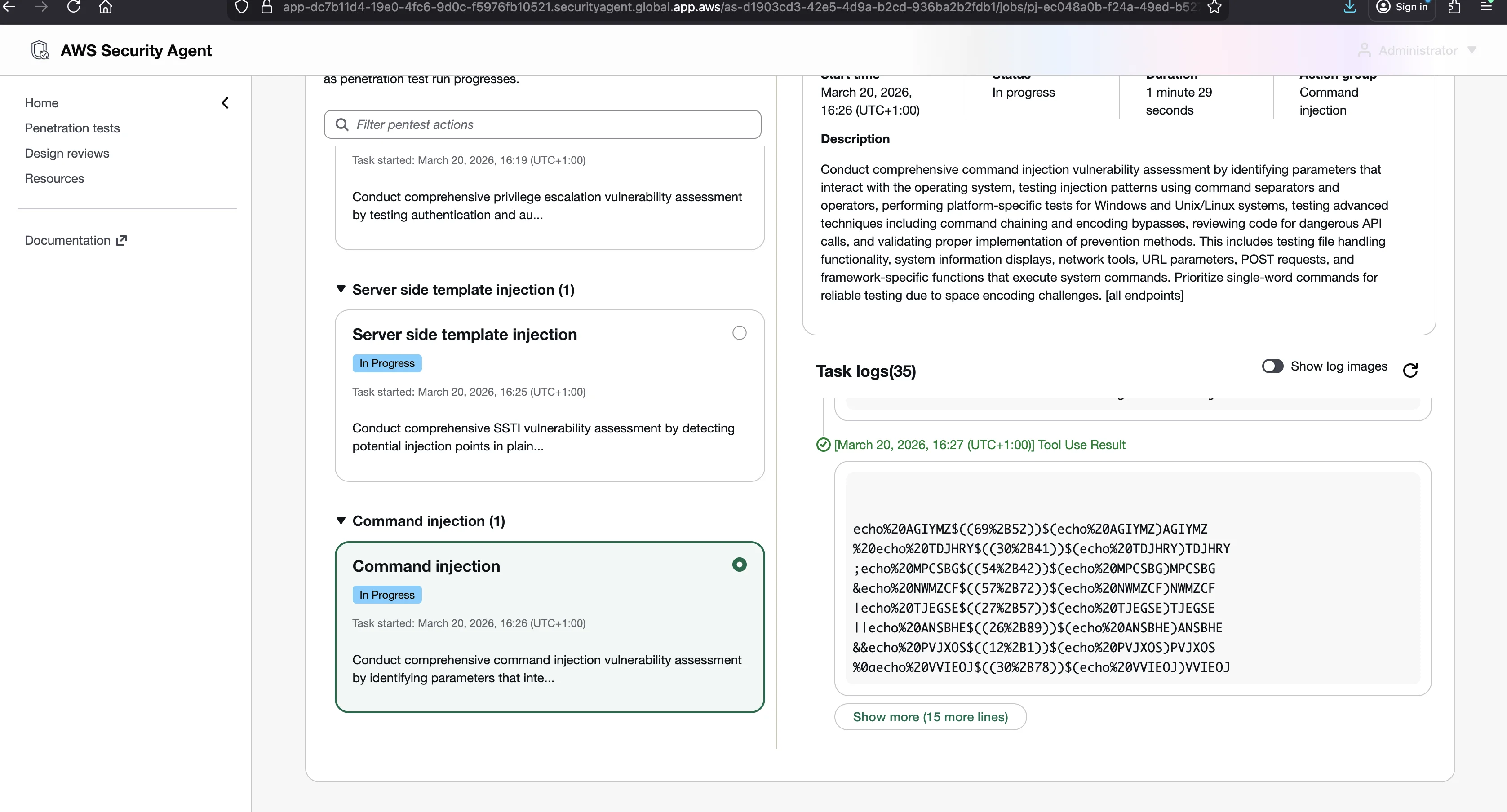Screen dimensions: 1507x812
Task: Reload the page with browser refresh icon
Action: pos(74,7)
